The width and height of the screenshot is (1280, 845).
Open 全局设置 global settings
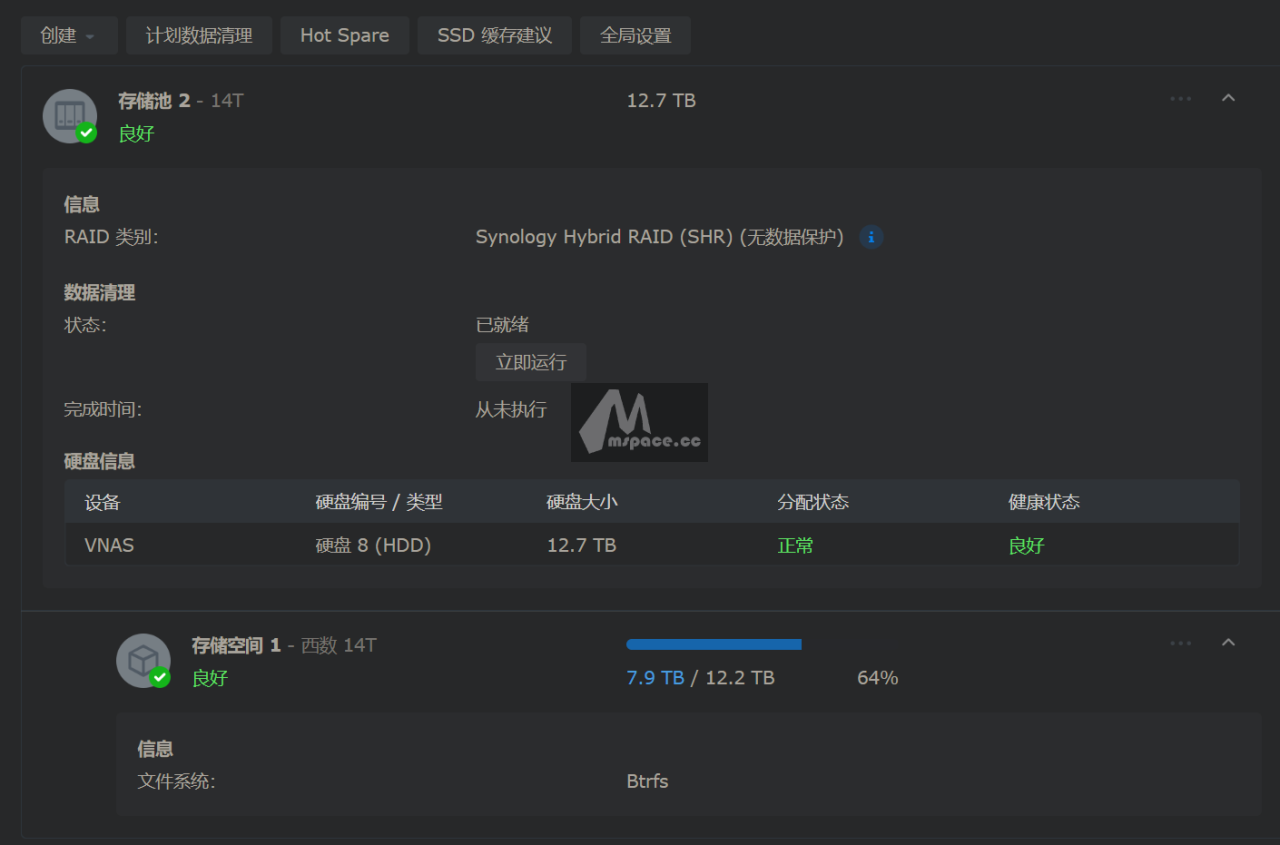click(635, 36)
